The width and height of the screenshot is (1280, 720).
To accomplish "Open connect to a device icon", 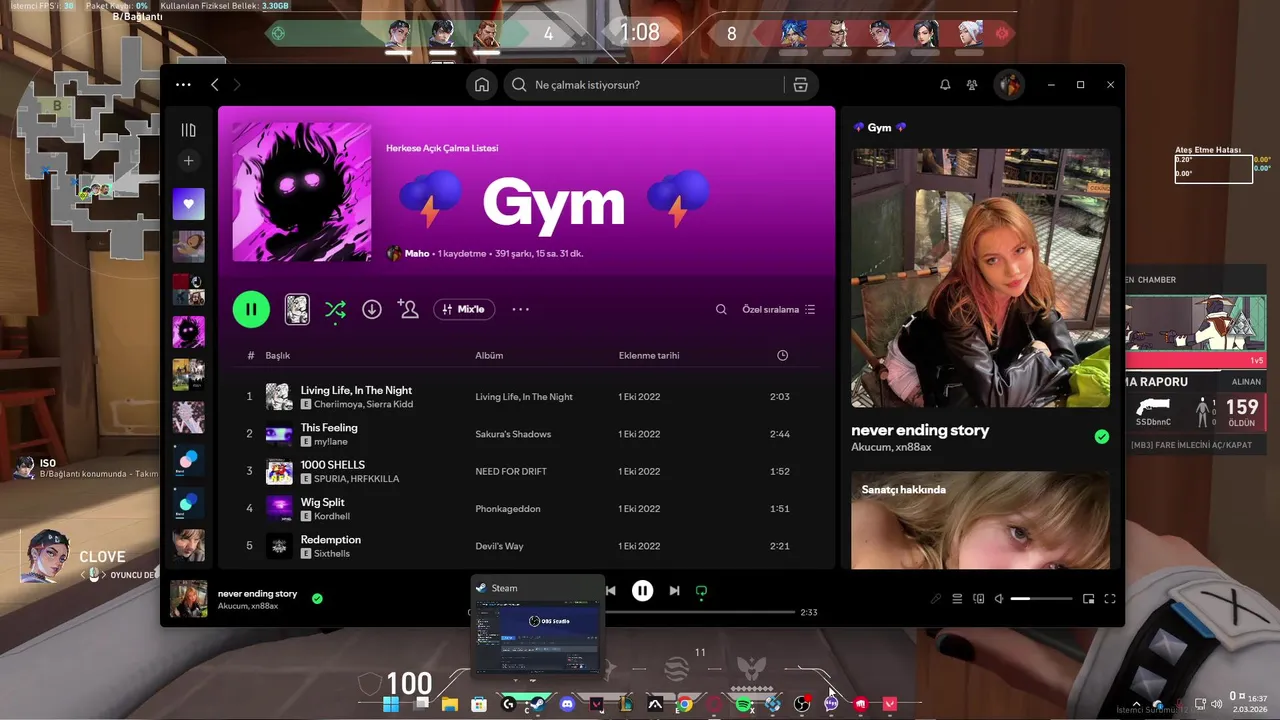I will click(979, 599).
